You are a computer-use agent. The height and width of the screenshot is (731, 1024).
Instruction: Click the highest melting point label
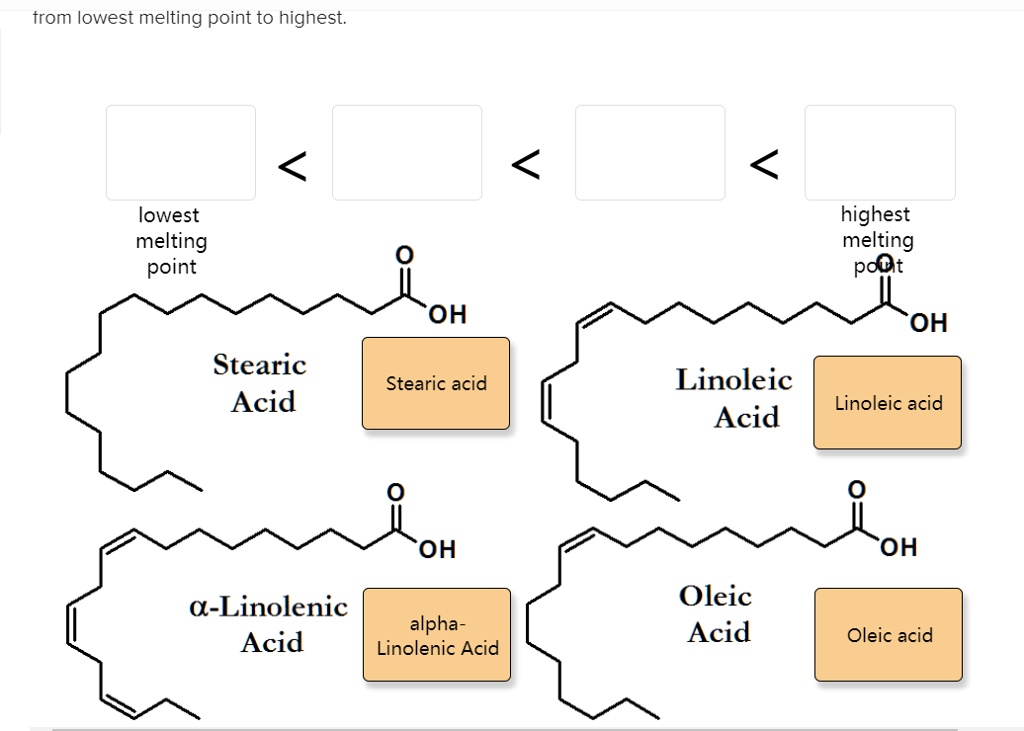point(877,239)
